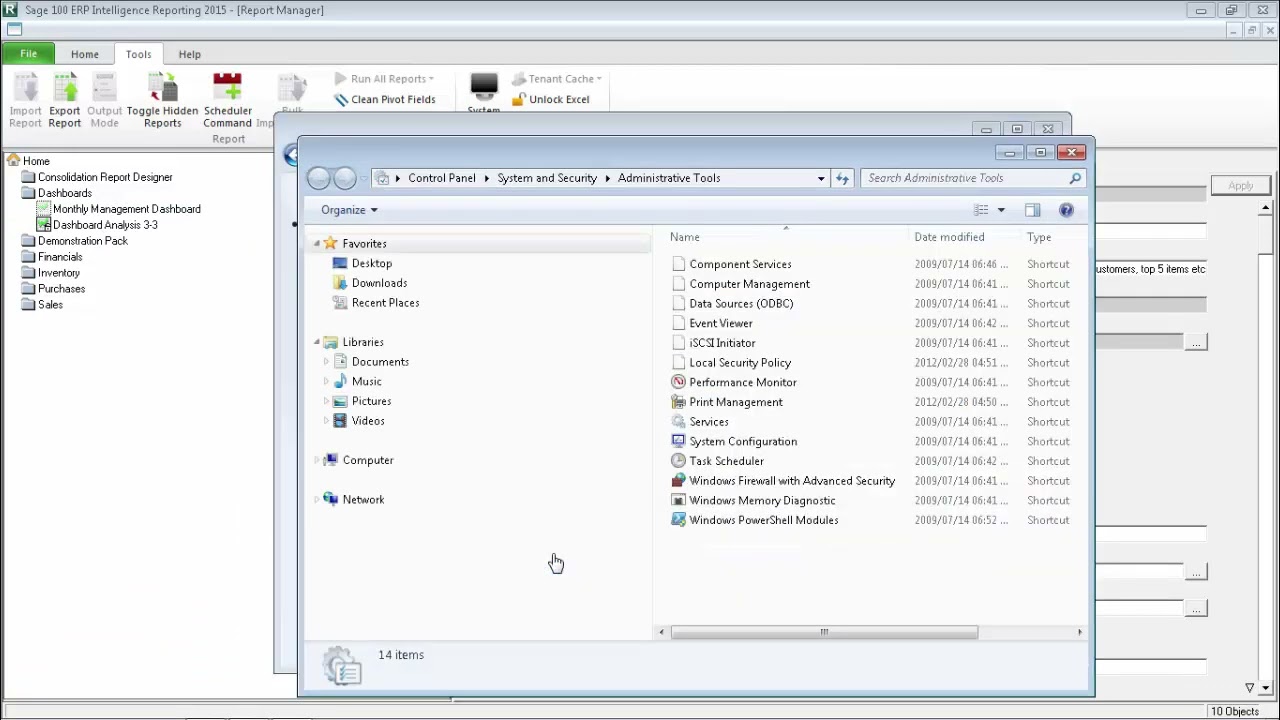Click Clean Pivot Fields tool
This screenshot has height=720, width=1280.
(x=385, y=100)
